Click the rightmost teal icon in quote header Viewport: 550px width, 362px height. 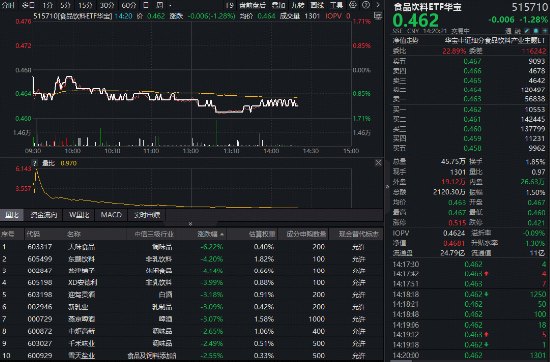pyautogui.click(x=544, y=31)
